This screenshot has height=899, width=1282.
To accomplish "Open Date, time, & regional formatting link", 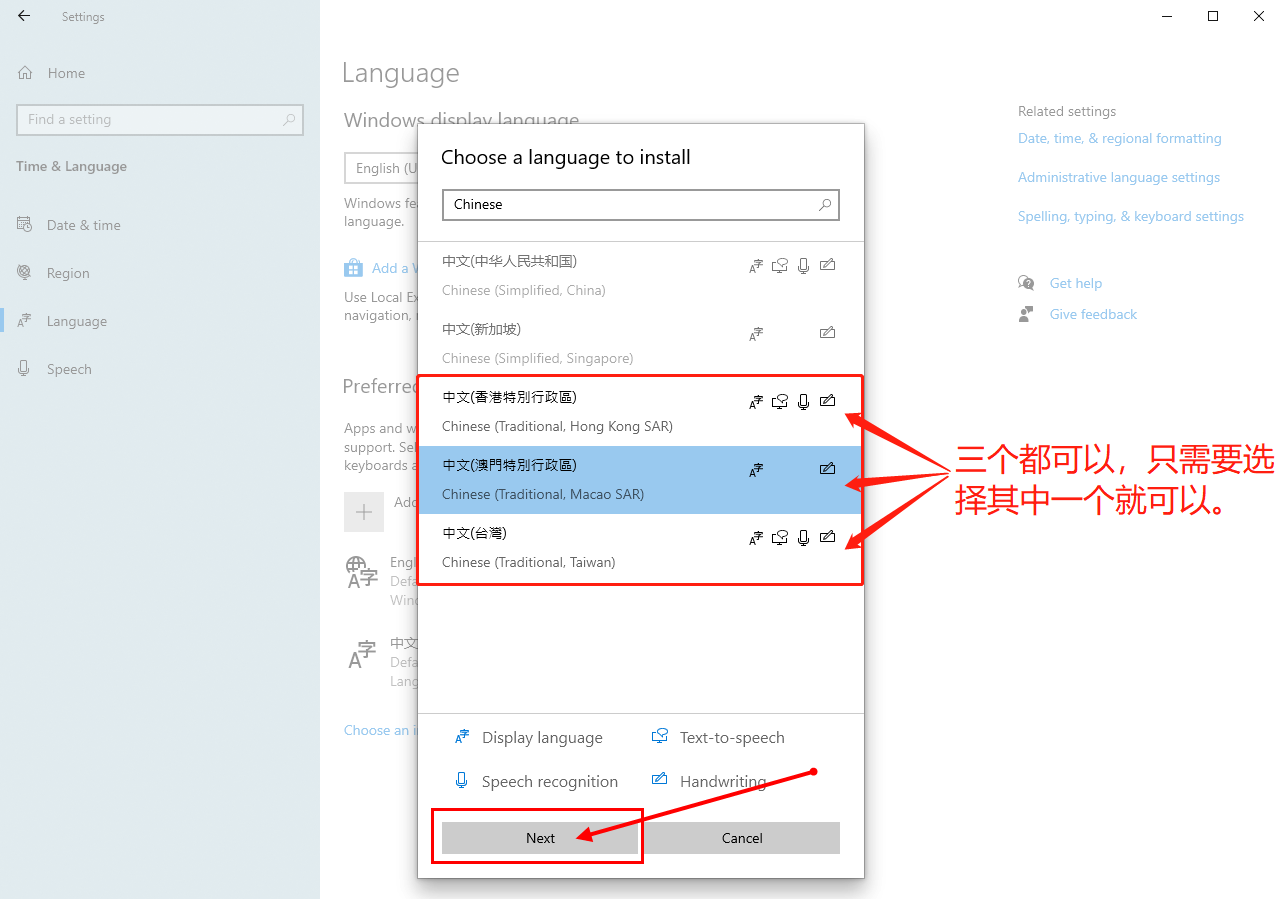I will pyautogui.click(x=1120, y=138).
